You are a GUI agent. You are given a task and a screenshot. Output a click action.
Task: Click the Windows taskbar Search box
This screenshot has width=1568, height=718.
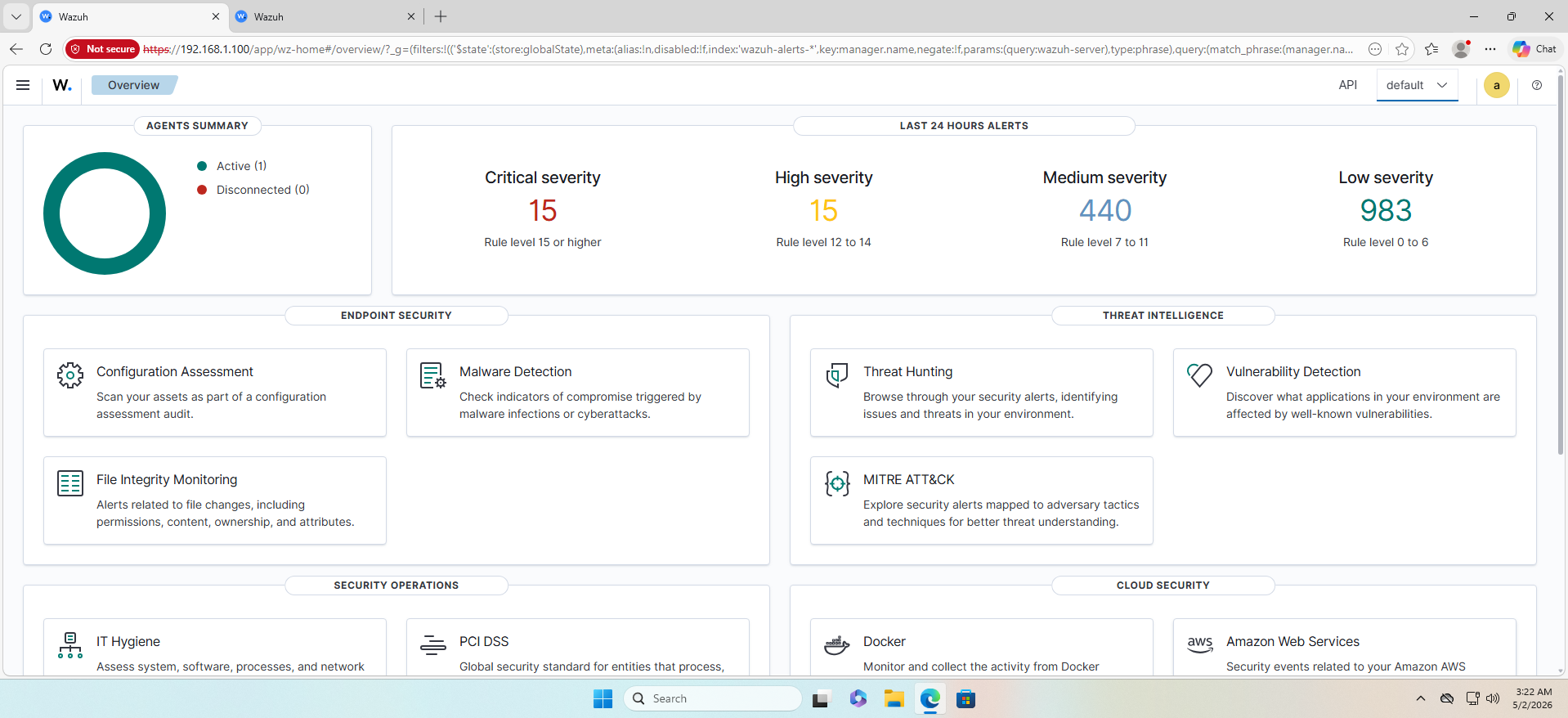pyautogui.click(x=713, y=698)
